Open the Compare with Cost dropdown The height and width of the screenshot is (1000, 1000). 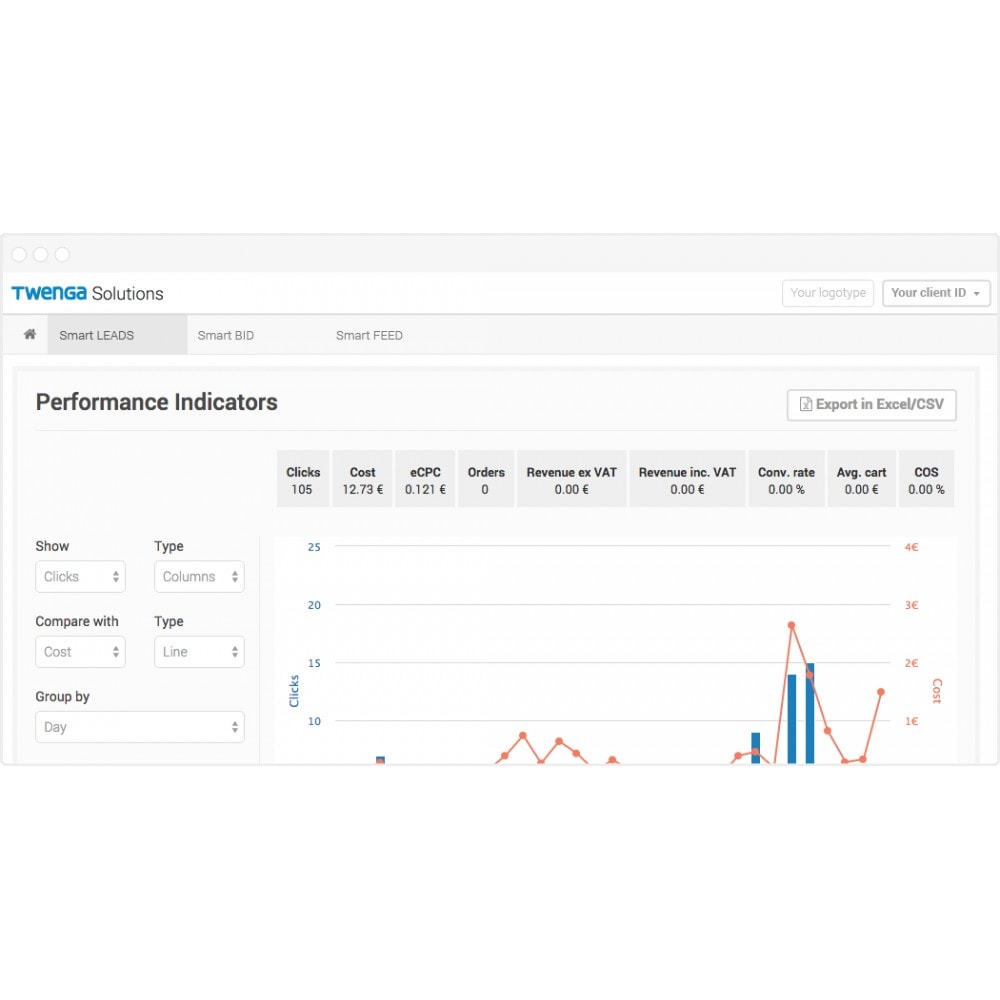tap(80, 652)
